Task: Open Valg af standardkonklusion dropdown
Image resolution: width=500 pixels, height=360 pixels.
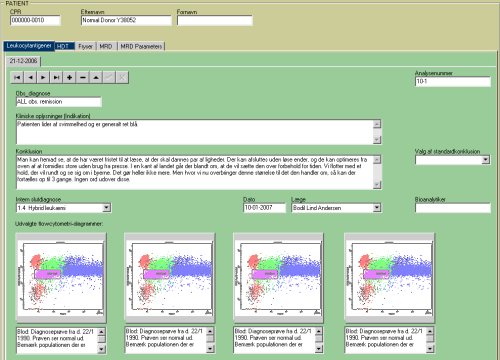Action: tap(486, 160)
